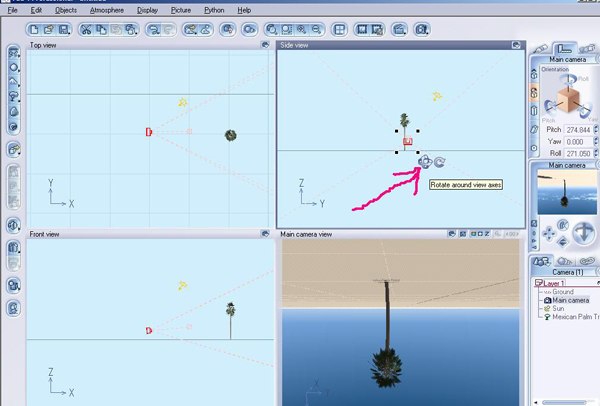Viewport: 600px width, 406px height.
Task: Click the Roll value field
Action: coord(578,153)
